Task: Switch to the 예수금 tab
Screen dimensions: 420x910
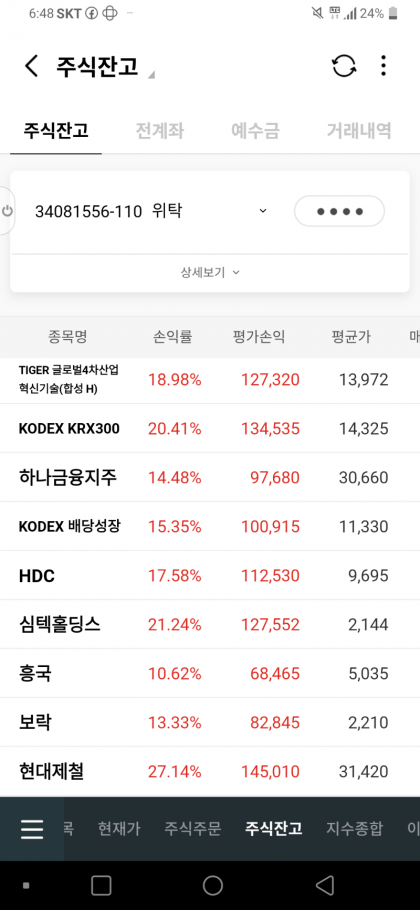Action: 255,131
